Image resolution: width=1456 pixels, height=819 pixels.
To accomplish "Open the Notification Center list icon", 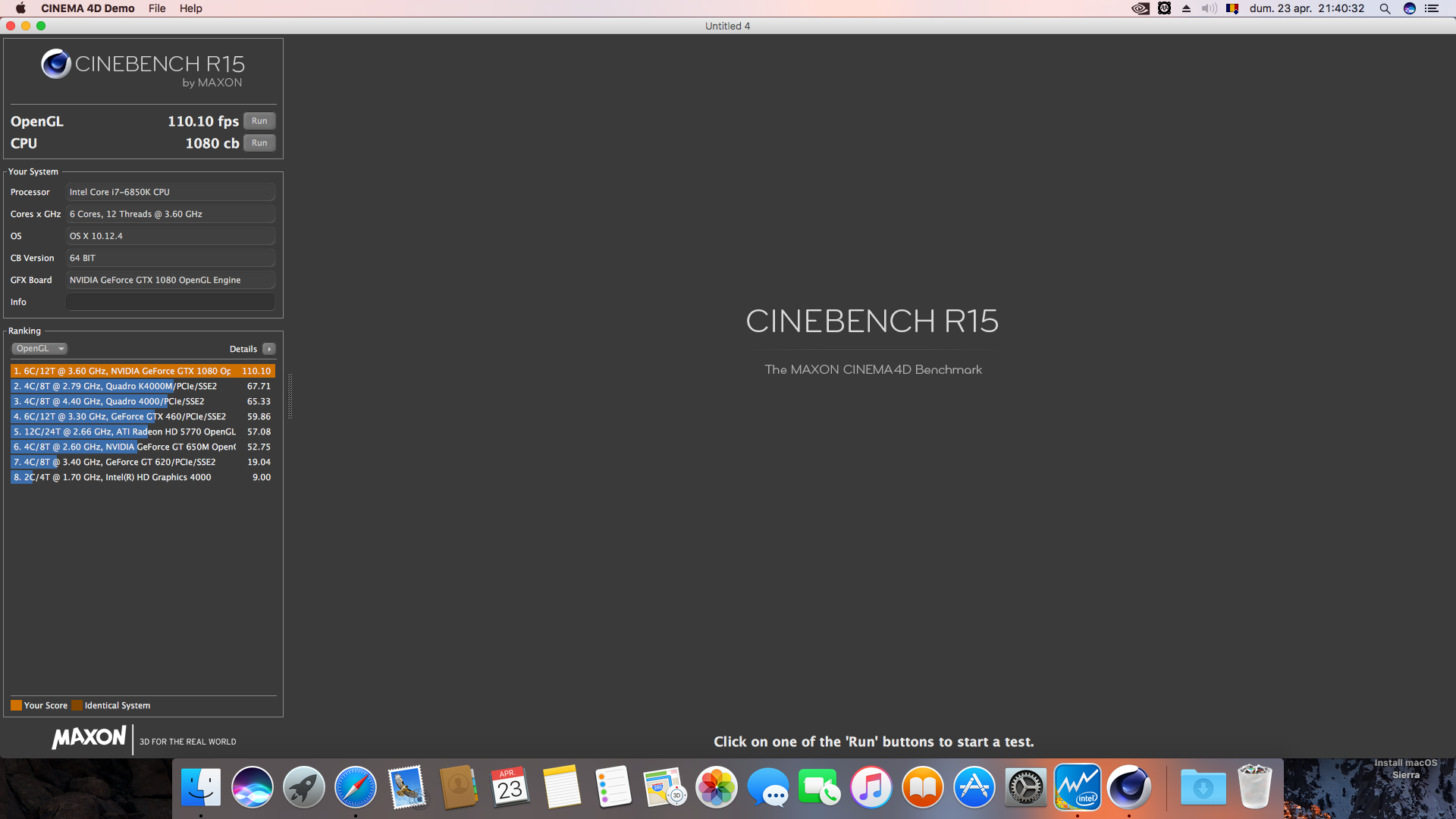I will click(1432, 8).
